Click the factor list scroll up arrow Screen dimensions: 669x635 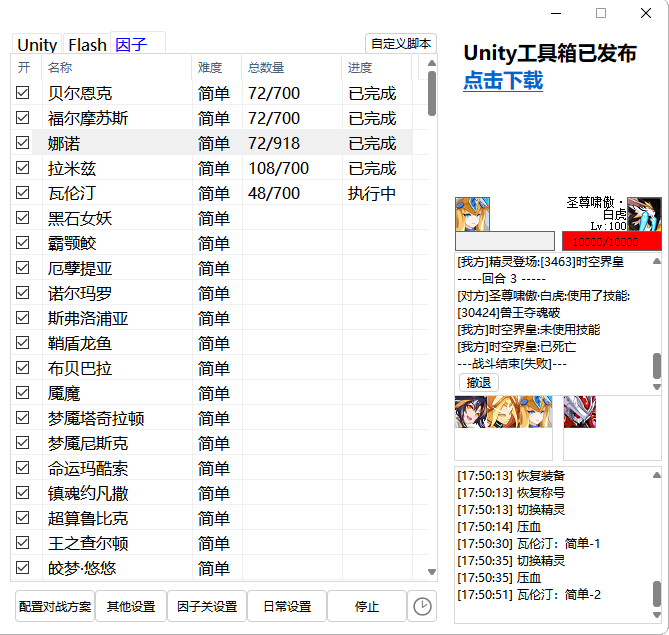432,63
